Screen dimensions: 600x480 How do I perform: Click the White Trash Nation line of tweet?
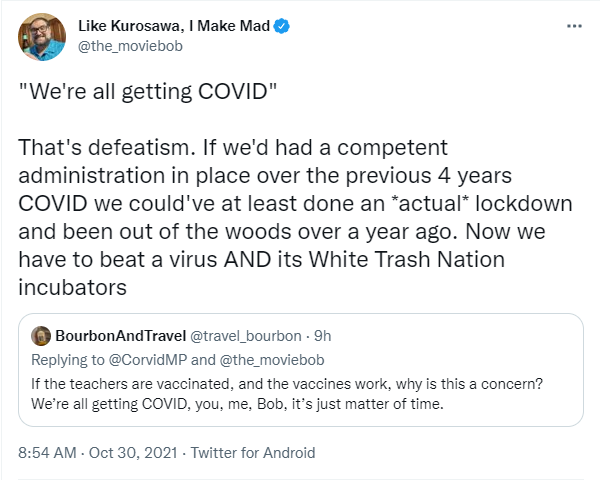coord(261,259)
